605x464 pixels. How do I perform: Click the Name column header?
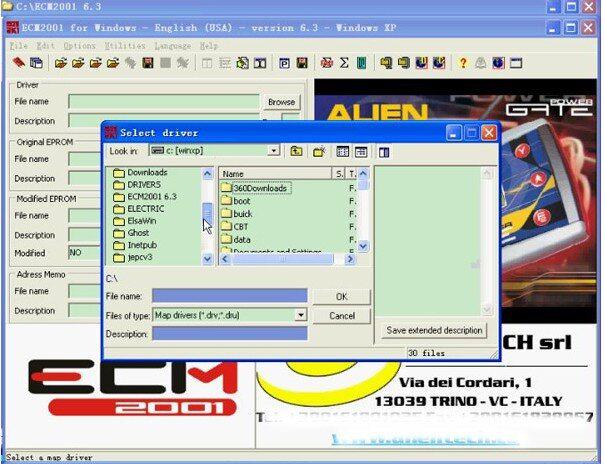(275, 174)
